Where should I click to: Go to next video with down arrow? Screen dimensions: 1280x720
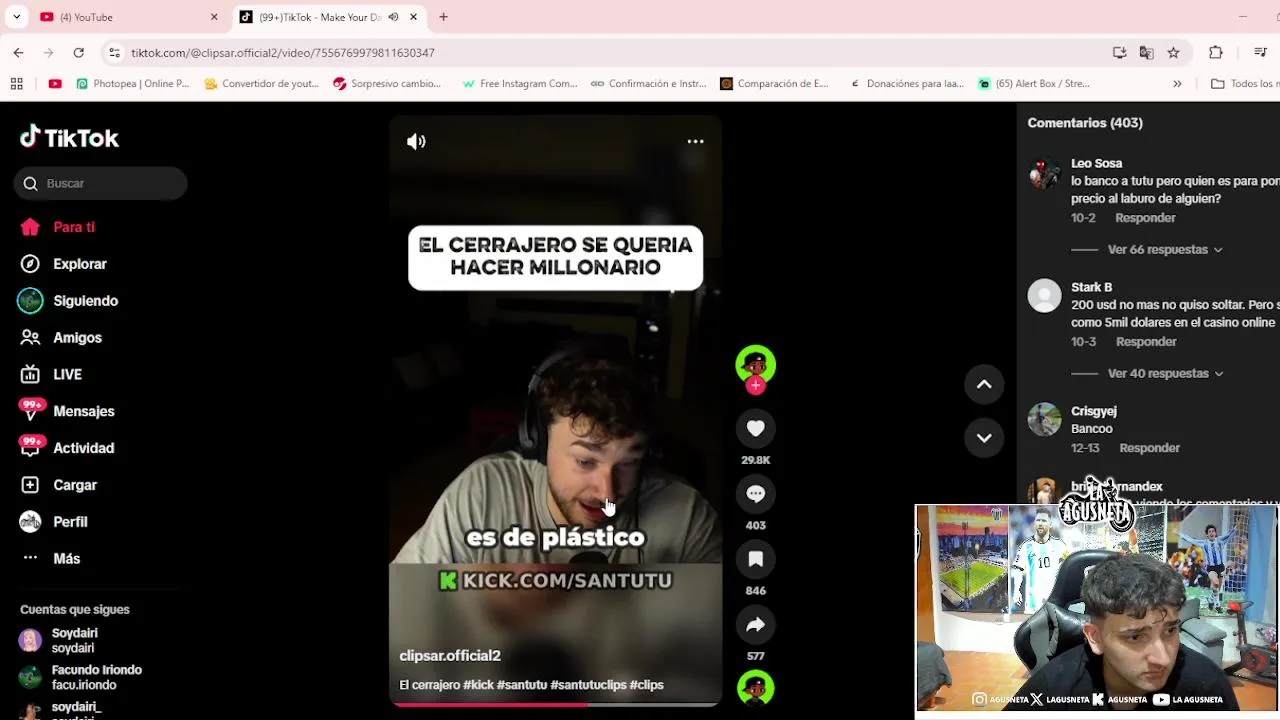[x=984, y=438]
